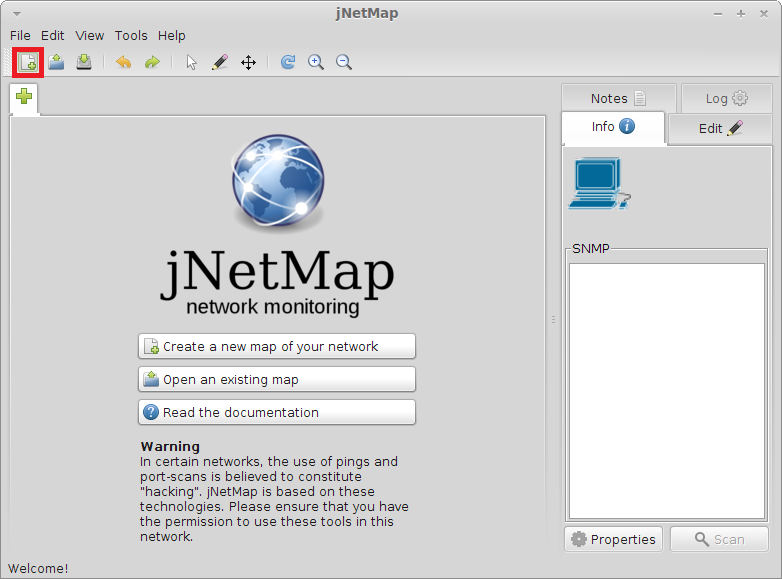This screenshot has width=782, height=579.
Task: Click the blue computer device icon
Action: [599, 184]
